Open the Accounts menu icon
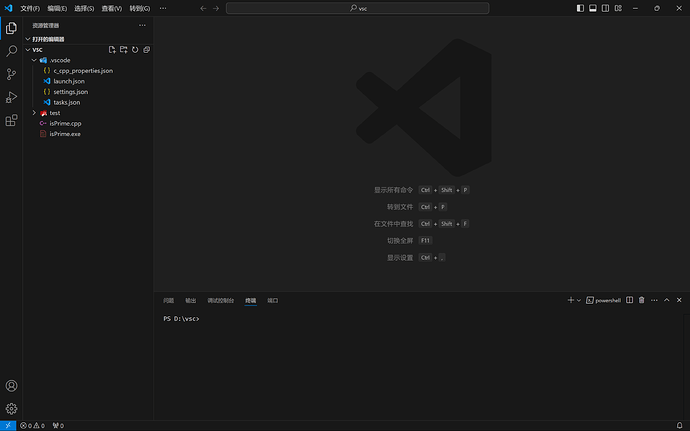The width and height of the screenshot is (690, 431). click(11, 386)
